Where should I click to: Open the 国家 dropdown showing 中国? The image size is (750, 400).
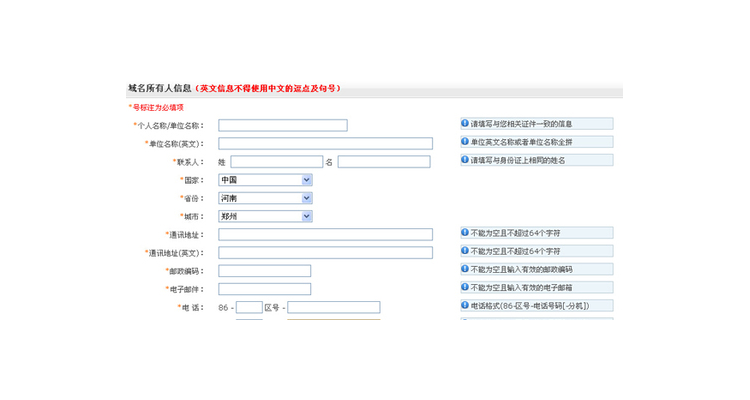coord(265,180)
